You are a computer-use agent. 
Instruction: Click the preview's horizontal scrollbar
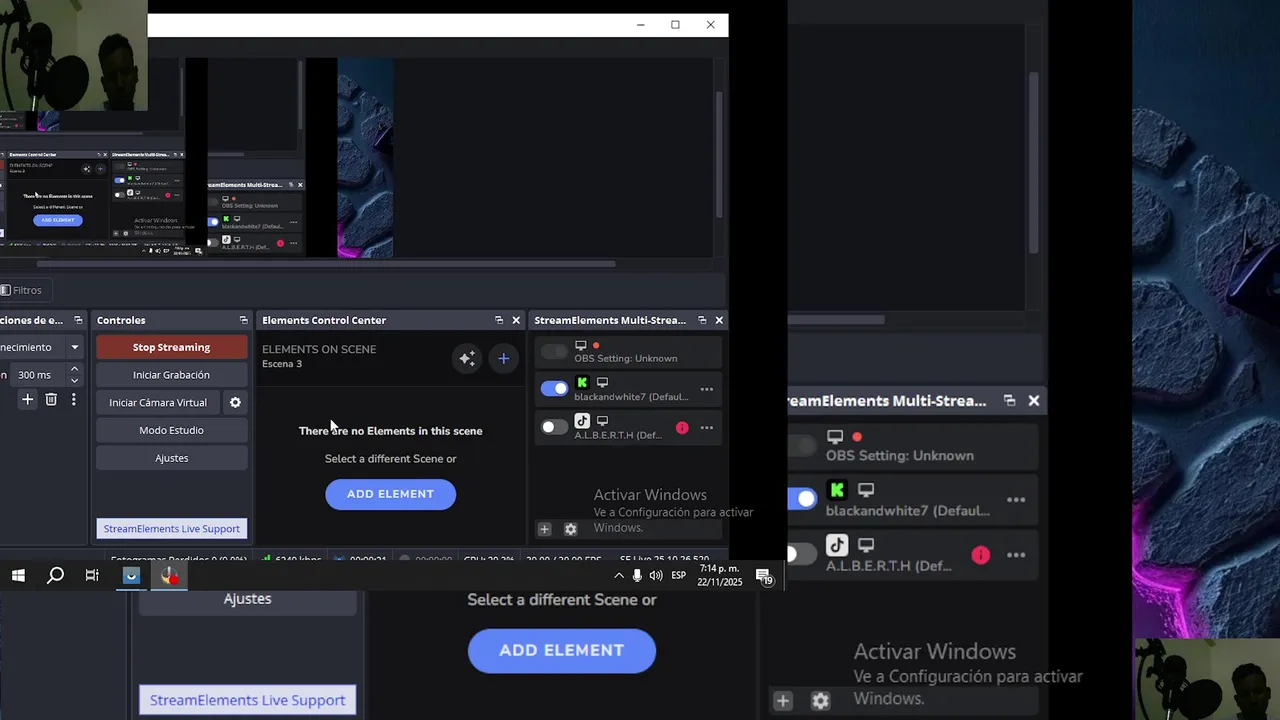click(x=326, y=264)
